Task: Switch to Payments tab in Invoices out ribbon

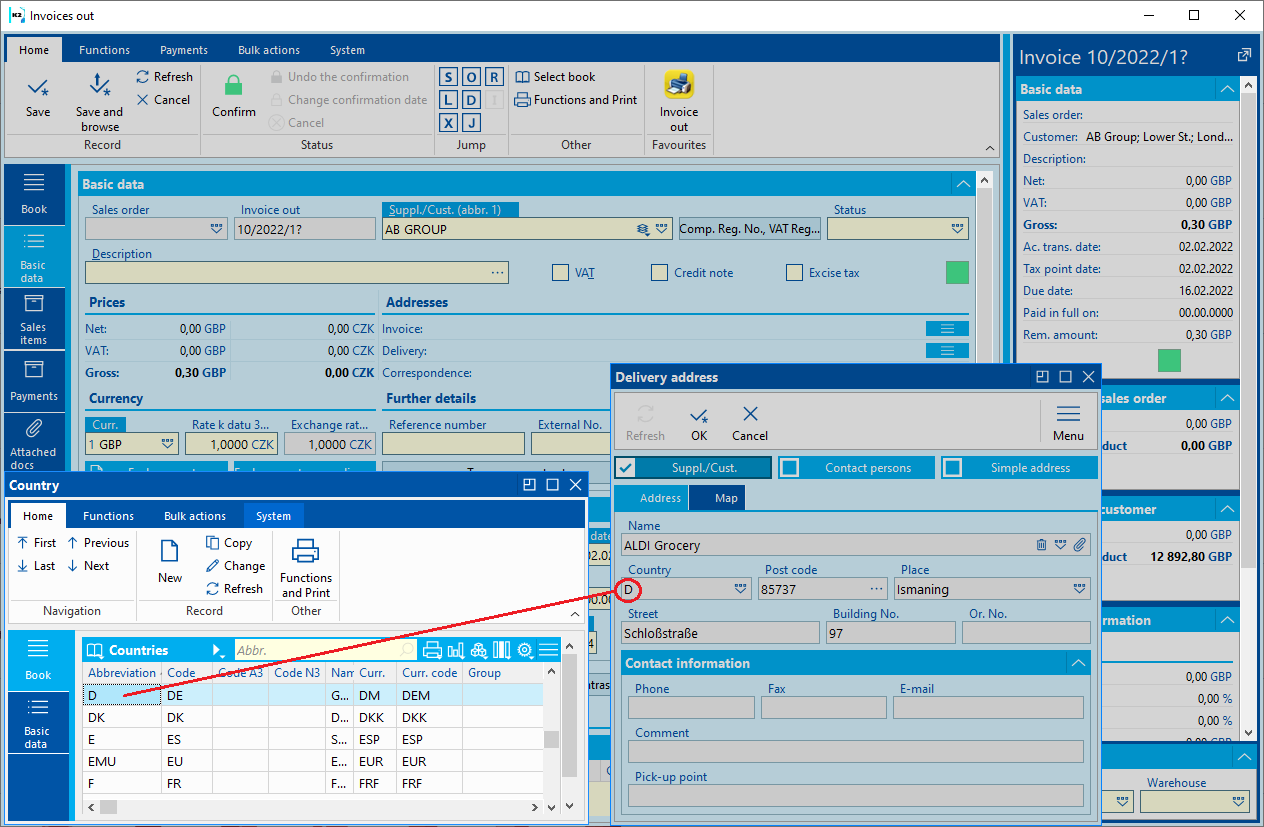Action: (x=184, y=50)
